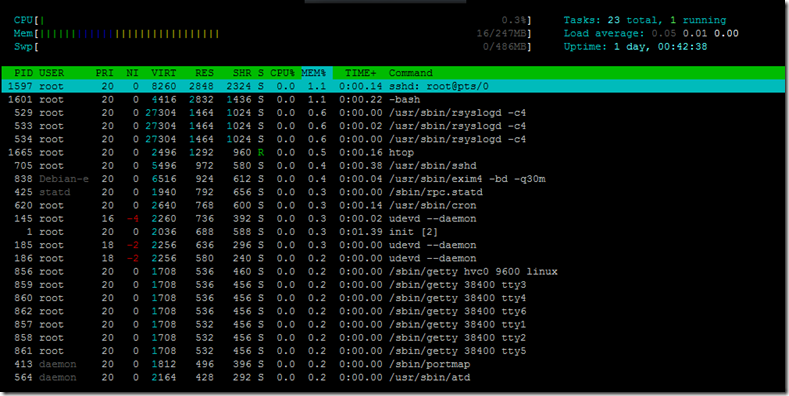Click the statd user name
Viewport: 789px width, 396px height.
[x=54, y=192]
